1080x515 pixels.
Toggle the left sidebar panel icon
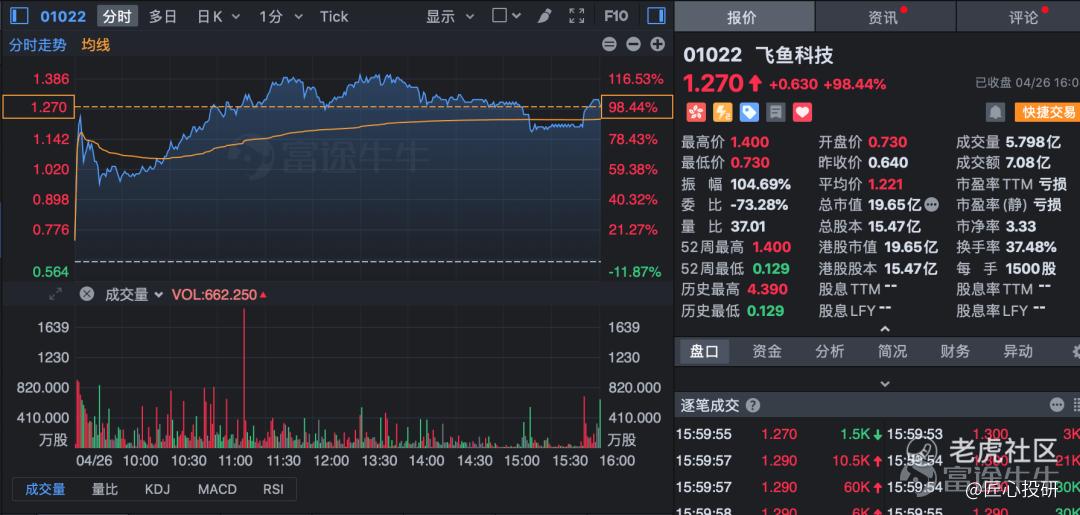[19, 16]
